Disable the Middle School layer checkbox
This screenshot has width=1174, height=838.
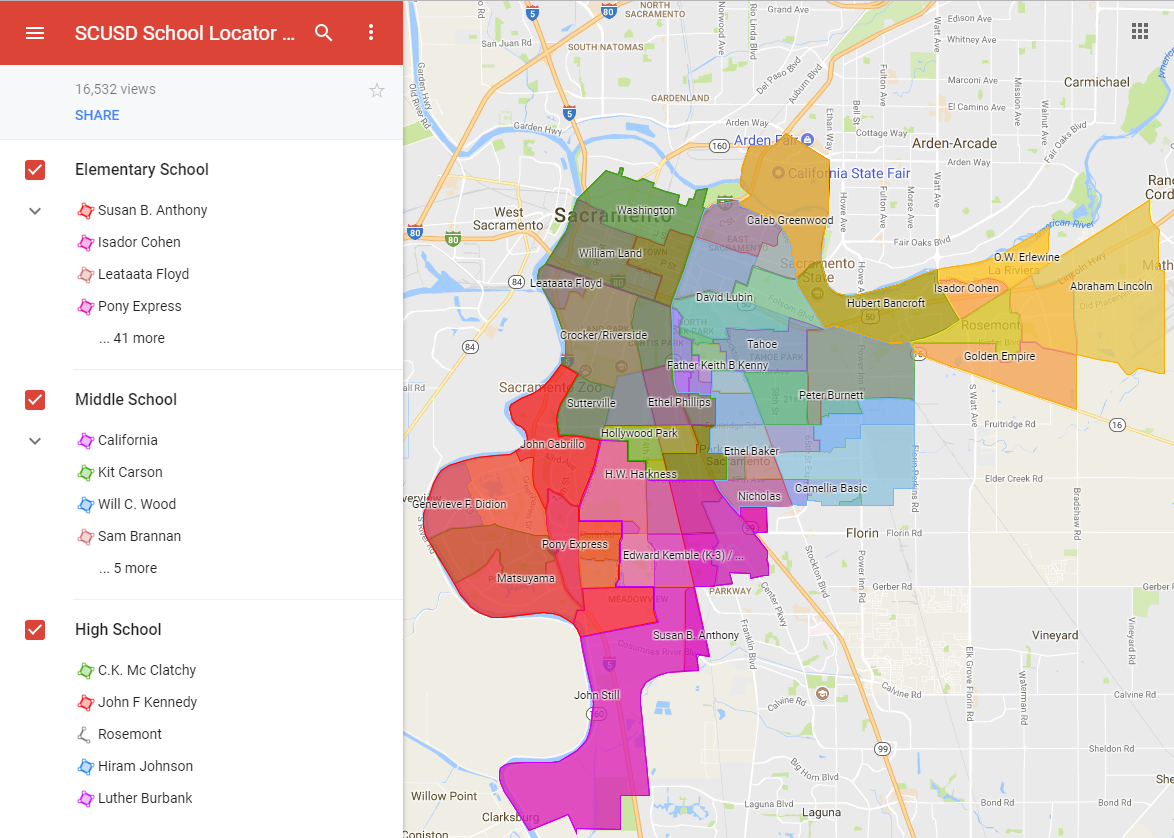coord(35,400)
